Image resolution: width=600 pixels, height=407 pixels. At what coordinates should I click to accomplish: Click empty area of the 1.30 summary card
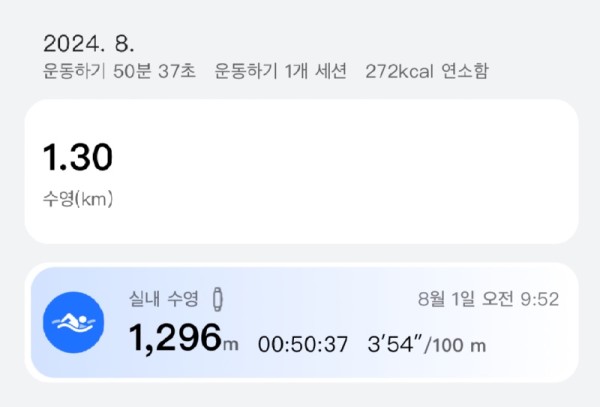344,171
